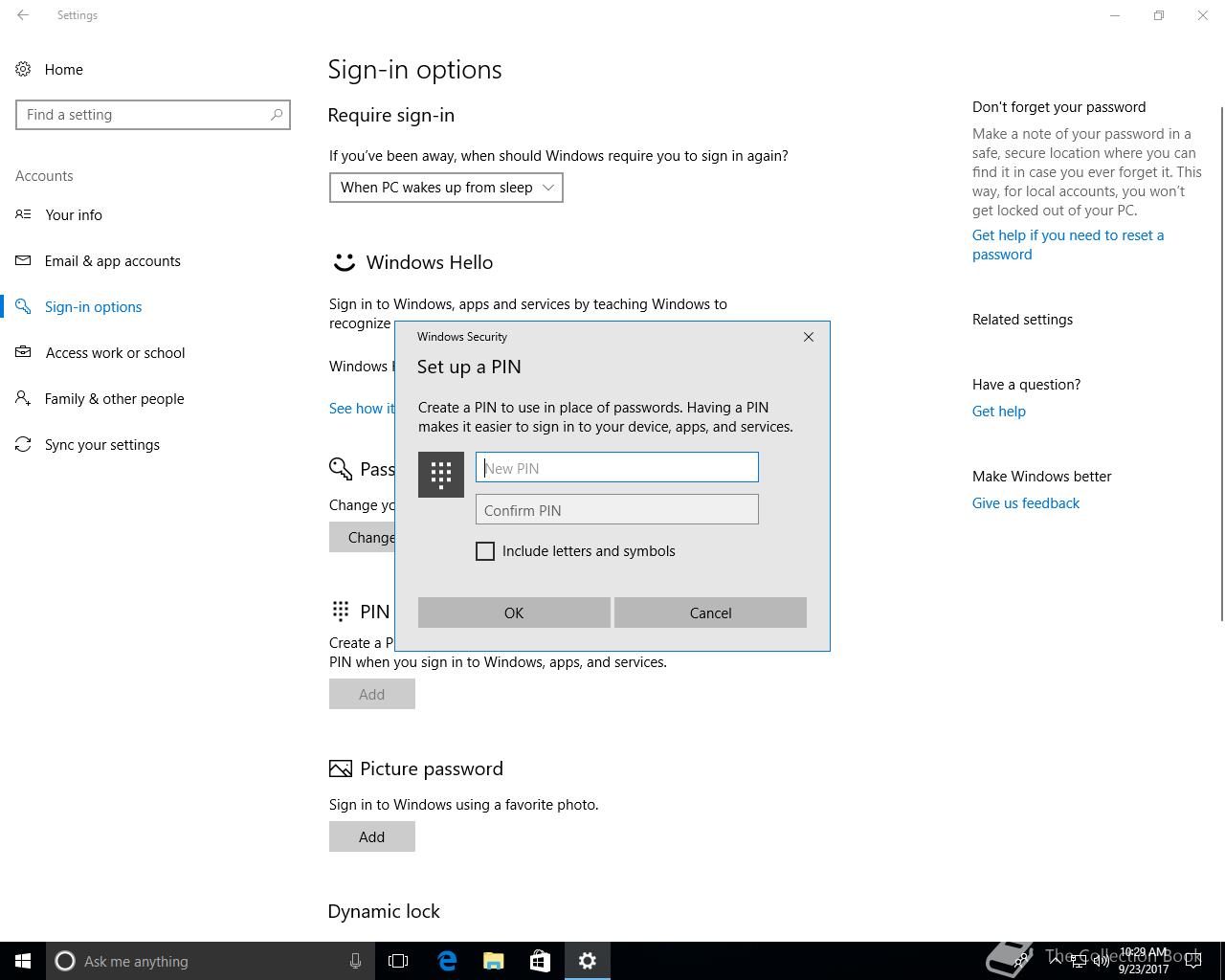Focus the New PIN field
Viewport: 1225px width, 980px height.
(x=617, y=467)
